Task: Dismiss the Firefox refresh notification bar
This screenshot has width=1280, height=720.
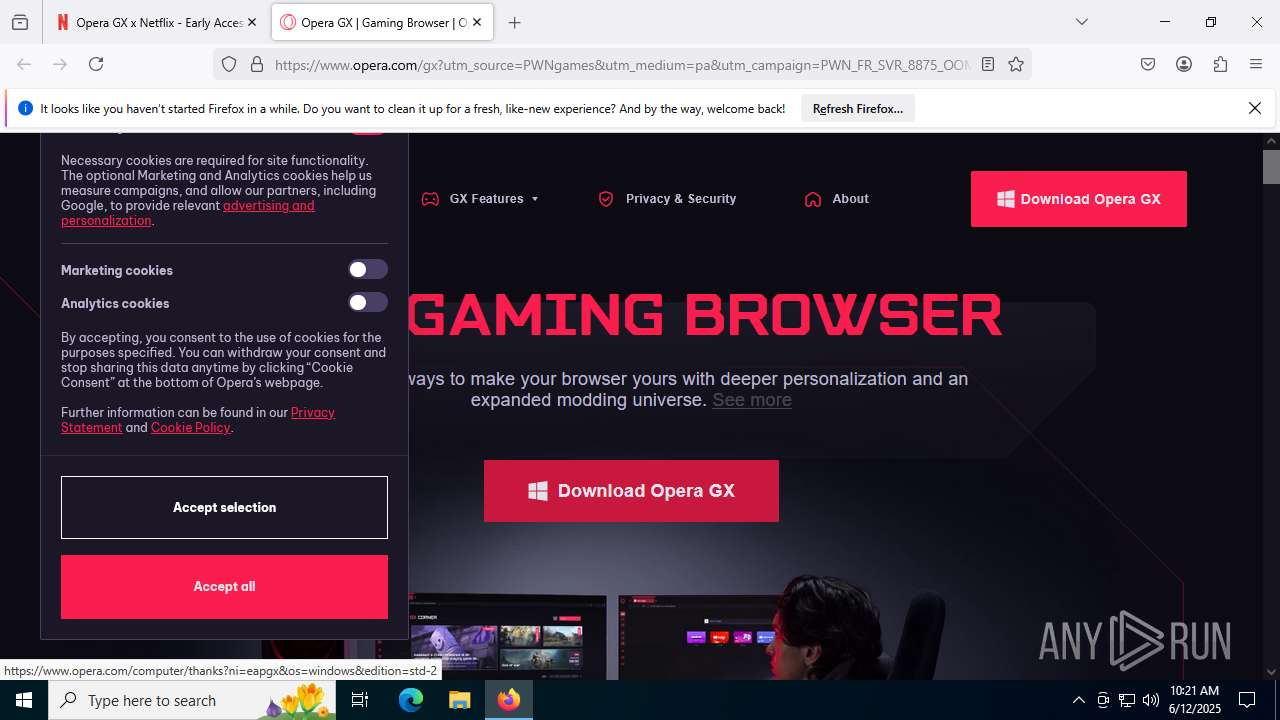Action: (x=1255, y=108)
